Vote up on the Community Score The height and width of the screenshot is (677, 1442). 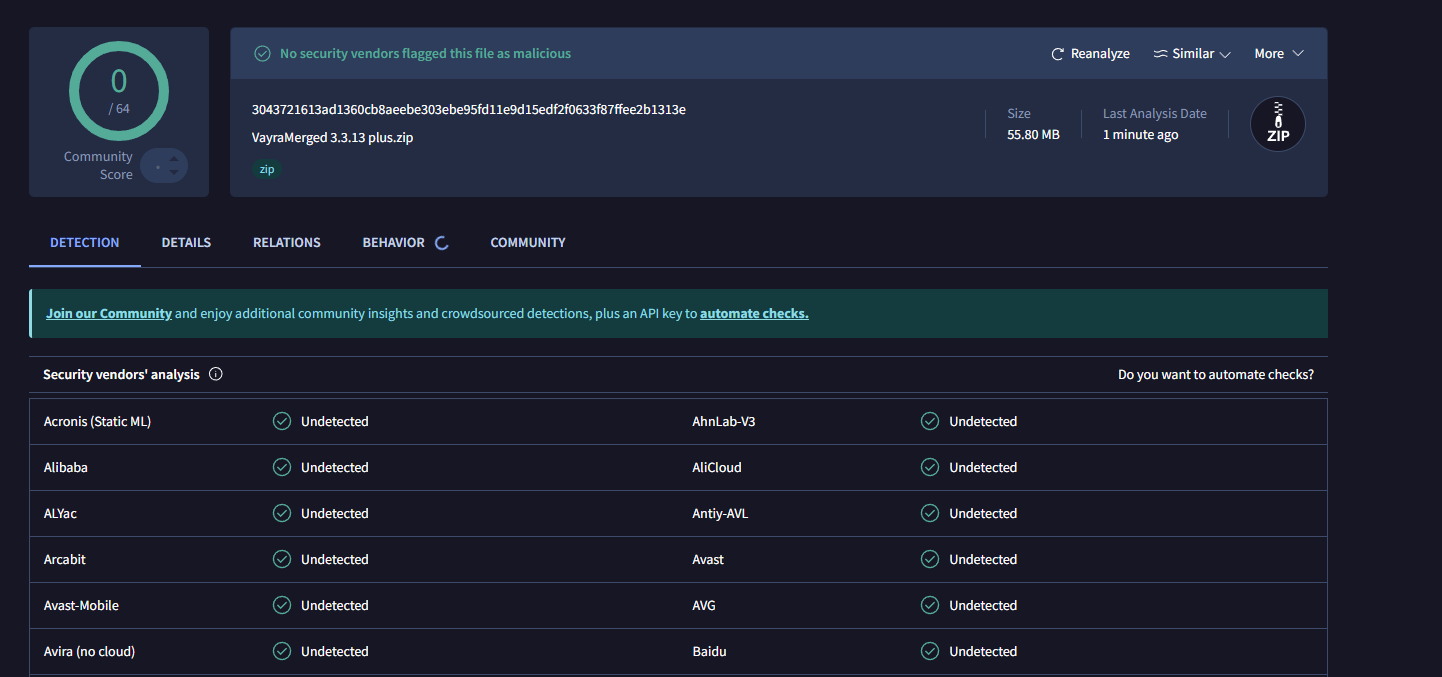[x=174, y=157]
